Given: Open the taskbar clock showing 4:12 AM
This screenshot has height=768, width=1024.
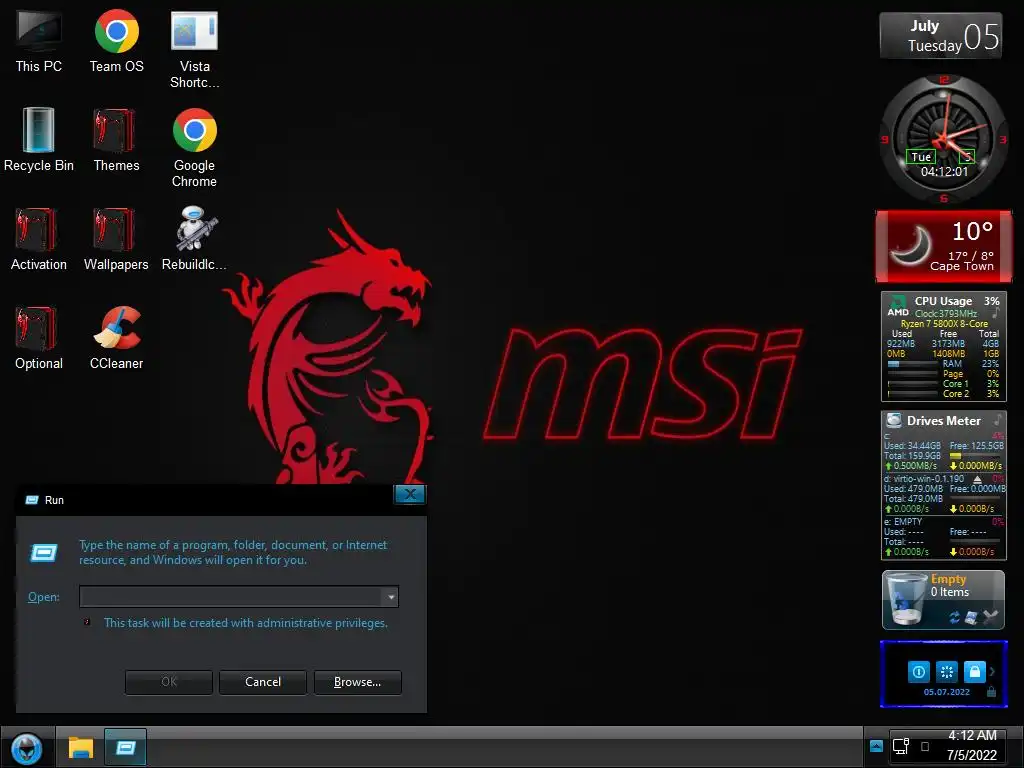Looking at the screenshot, I should pos(972,745).
